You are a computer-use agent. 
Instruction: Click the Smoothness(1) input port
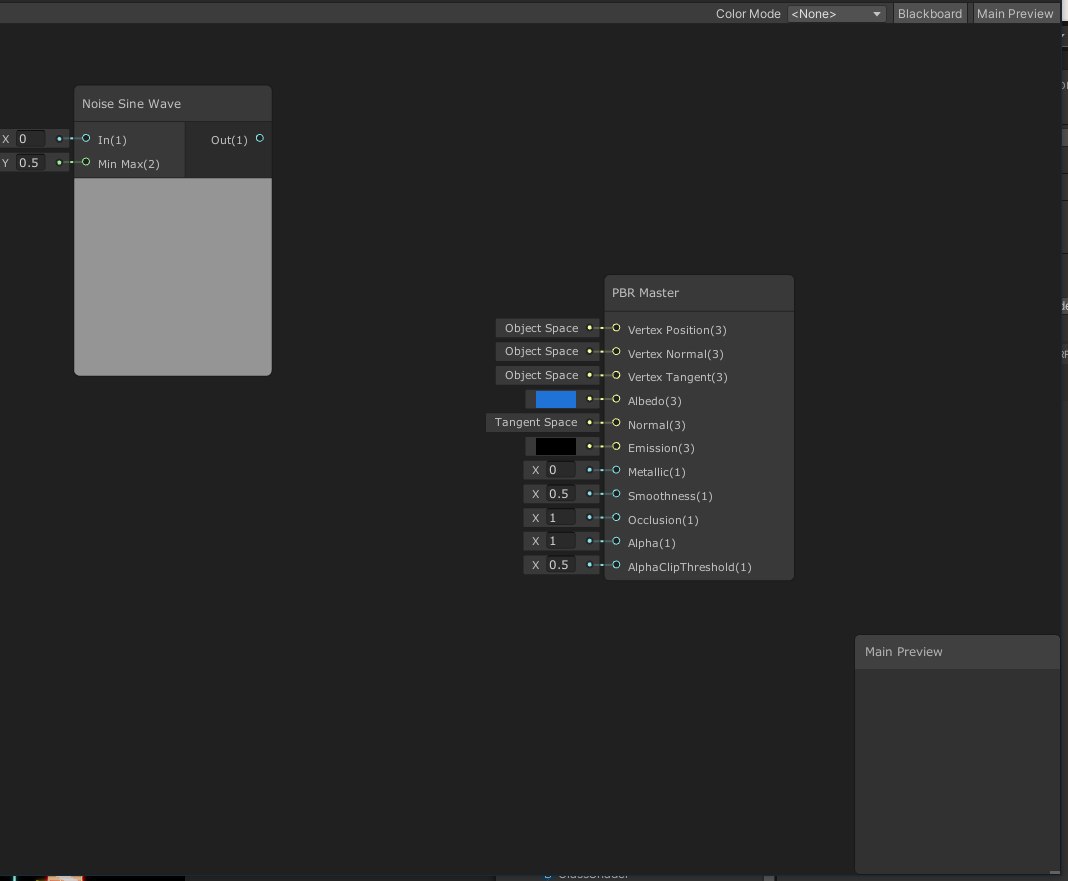point(616,494)
